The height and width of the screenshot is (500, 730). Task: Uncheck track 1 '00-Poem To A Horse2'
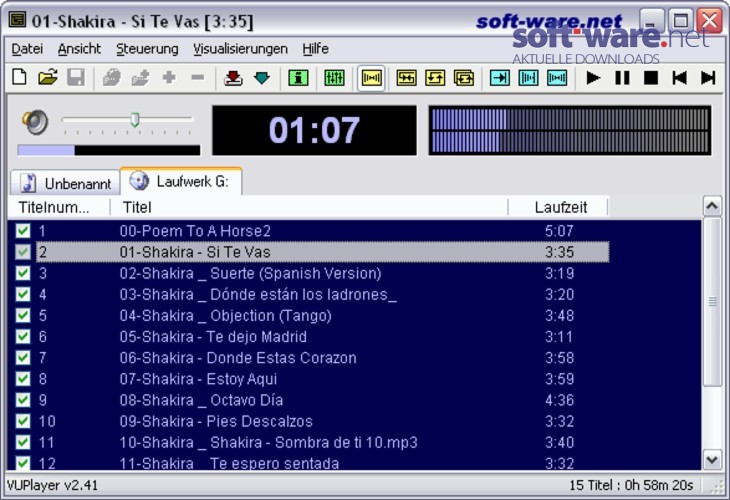tap(23, 230)
